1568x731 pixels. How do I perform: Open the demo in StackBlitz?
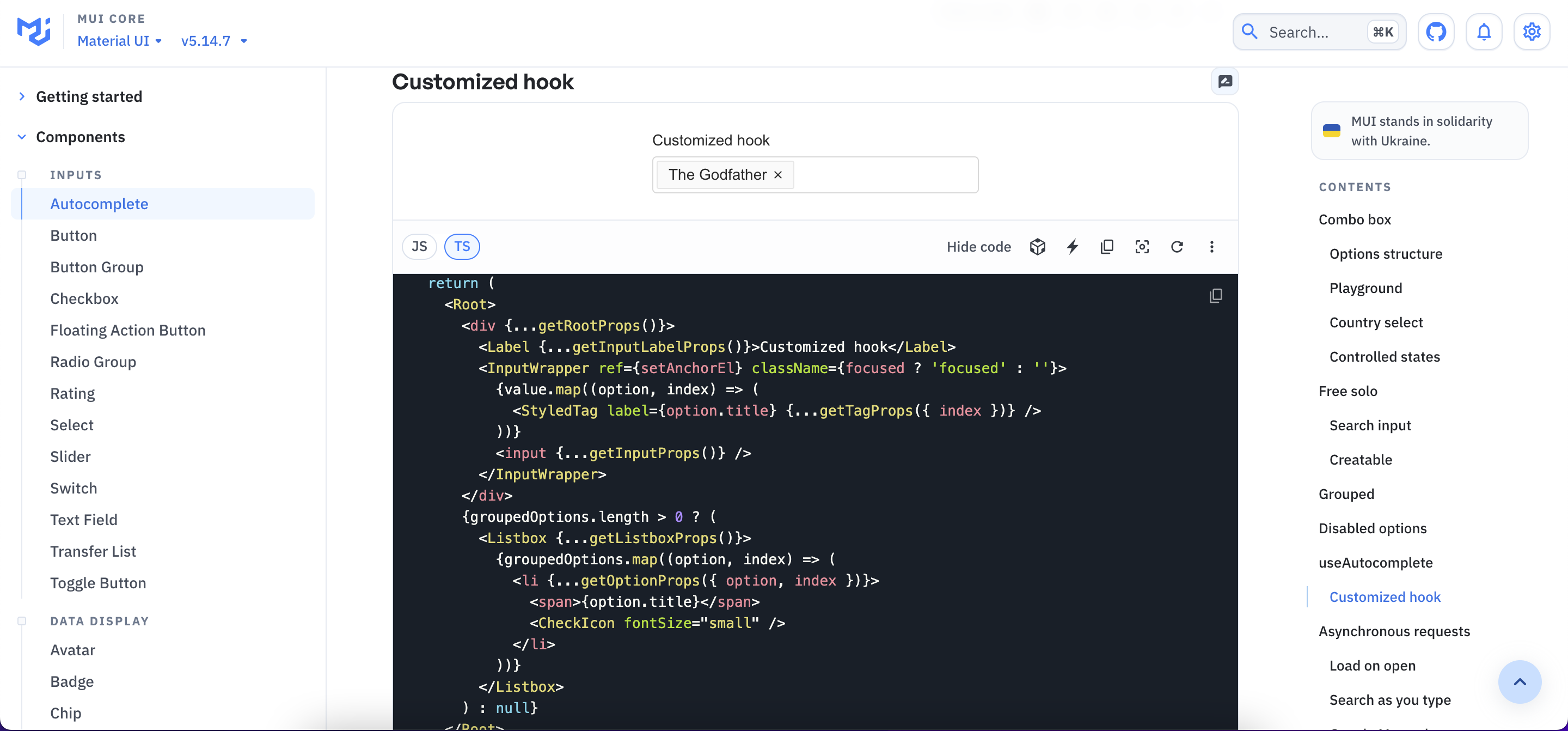tap(1072, 247)
